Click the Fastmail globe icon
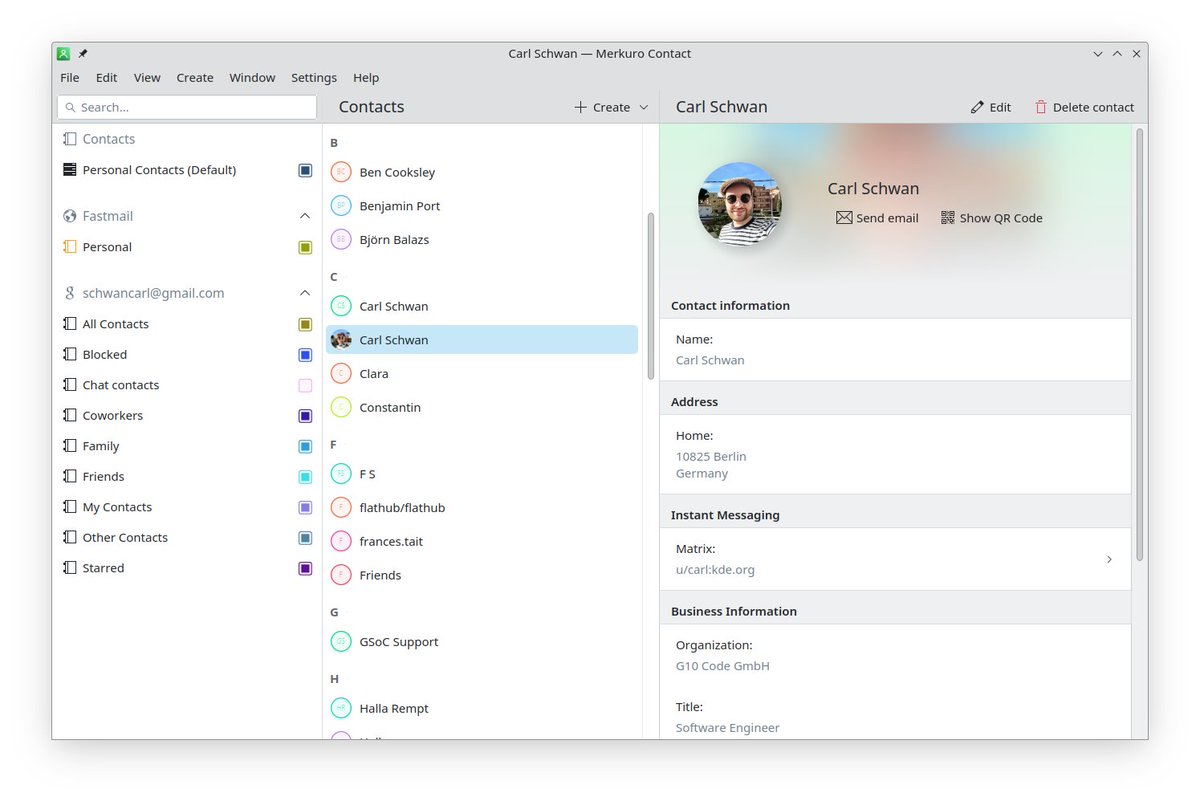 [x=69, y=216]
